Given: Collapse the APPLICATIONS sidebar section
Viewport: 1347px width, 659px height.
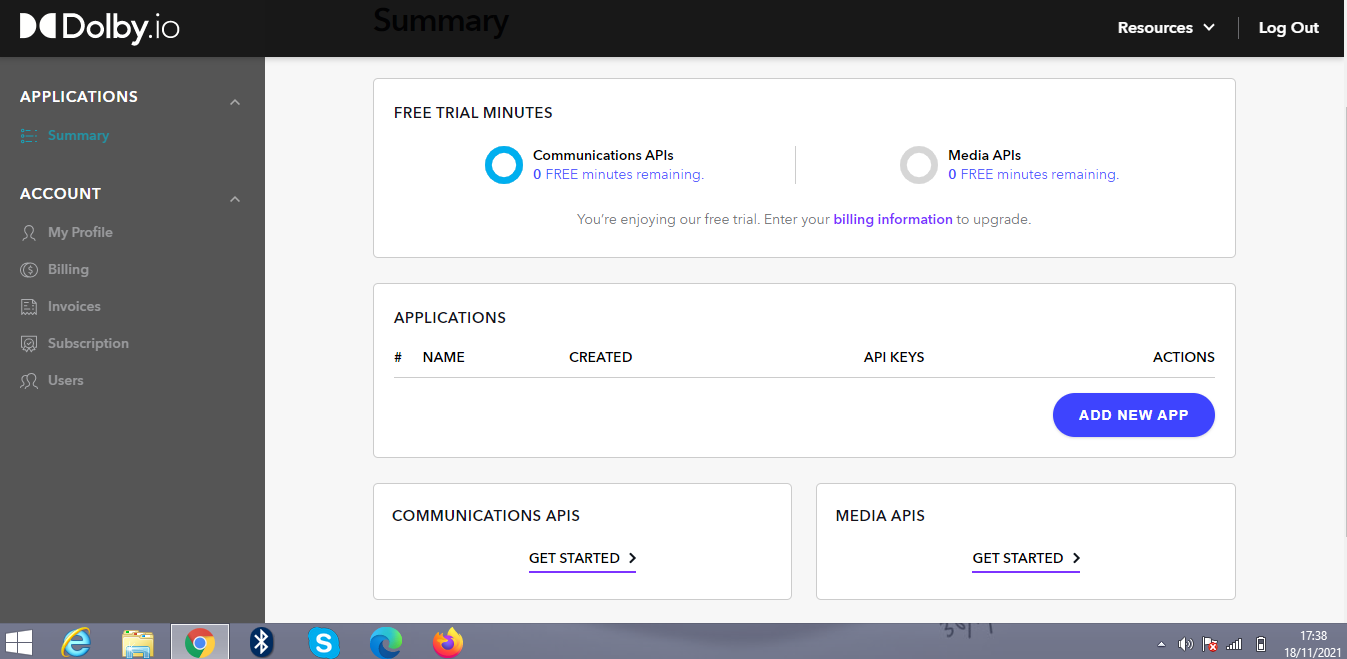Looking at the screenshot, I should point(235,102).
